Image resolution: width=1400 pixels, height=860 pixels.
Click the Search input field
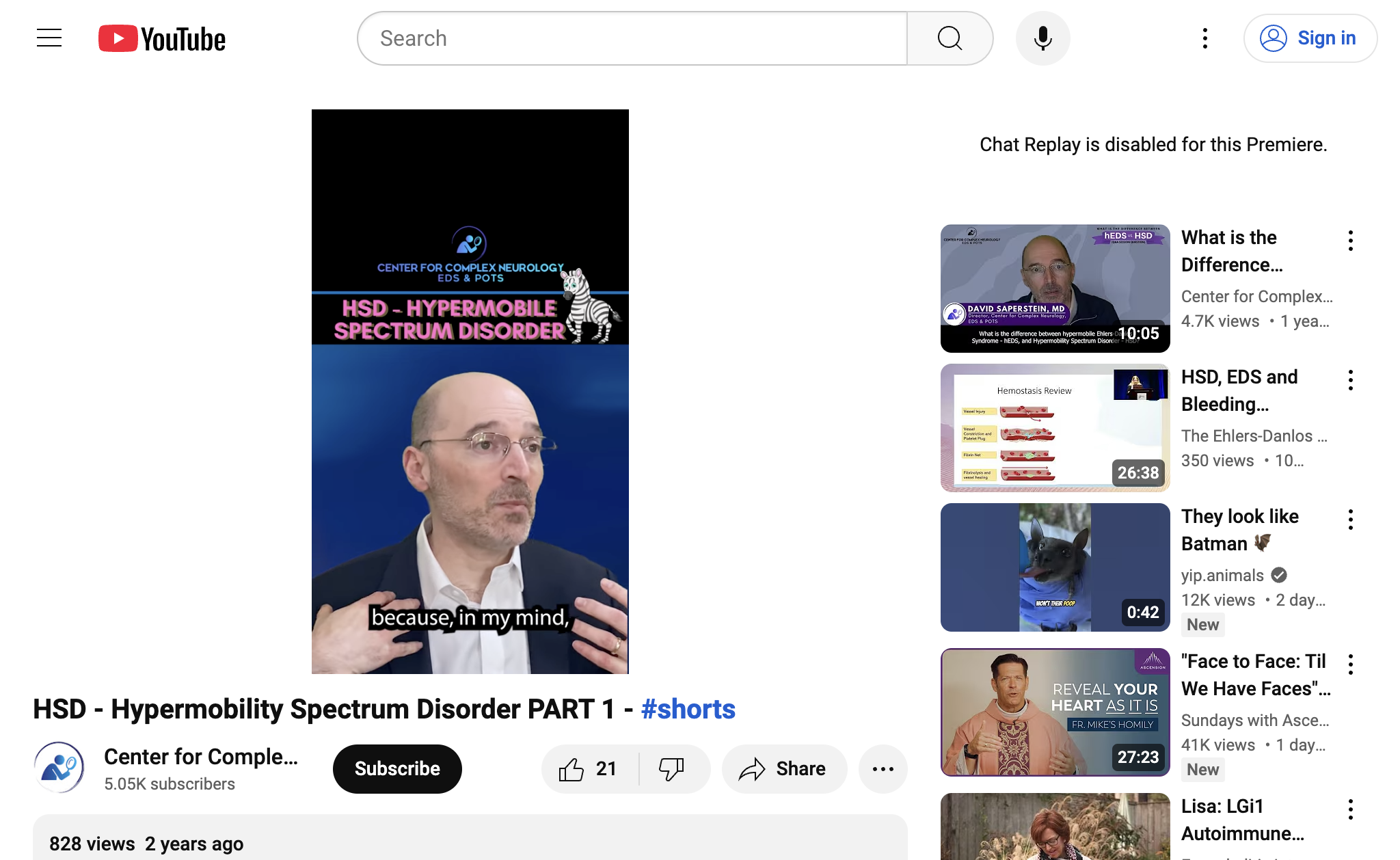632,38
